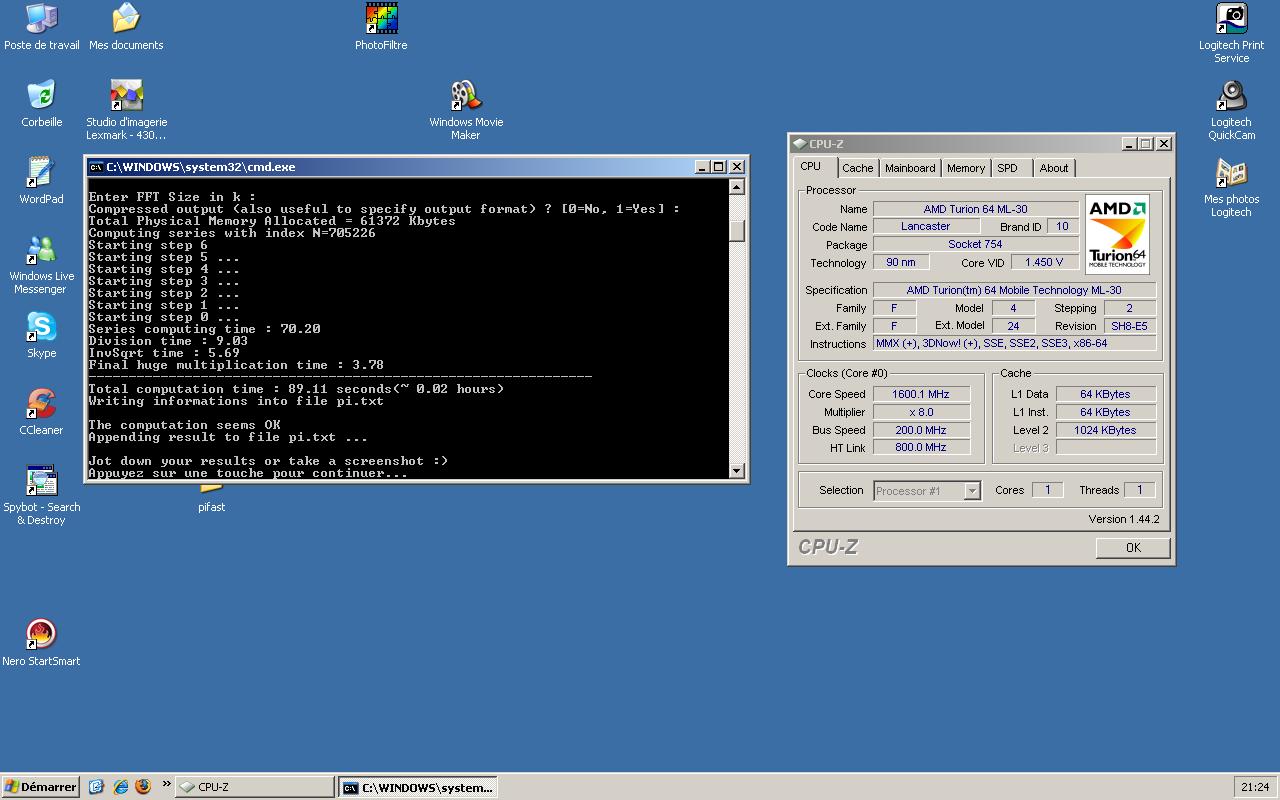Click the Core Speed 1600.1 MHz value
The height and width of the screenshot is (800, 1280).
point(921,394)
